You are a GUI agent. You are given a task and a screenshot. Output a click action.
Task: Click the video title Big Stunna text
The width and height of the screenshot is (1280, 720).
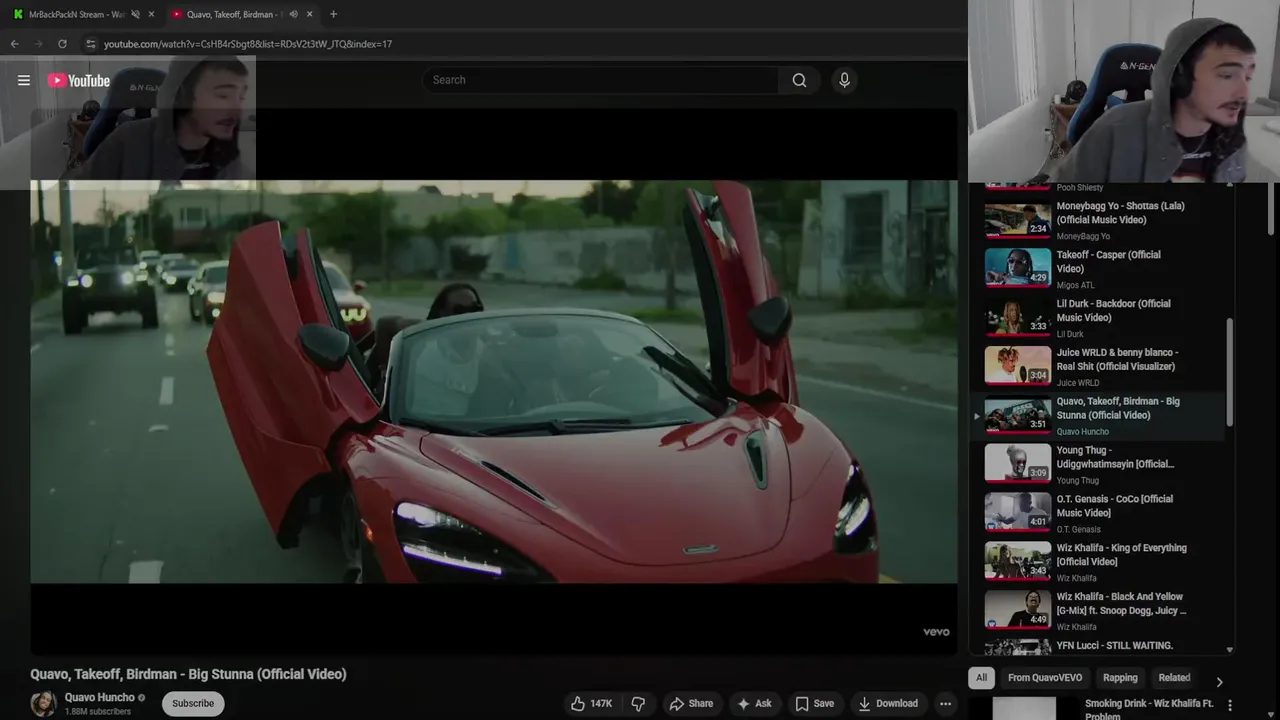coord(188,674)
